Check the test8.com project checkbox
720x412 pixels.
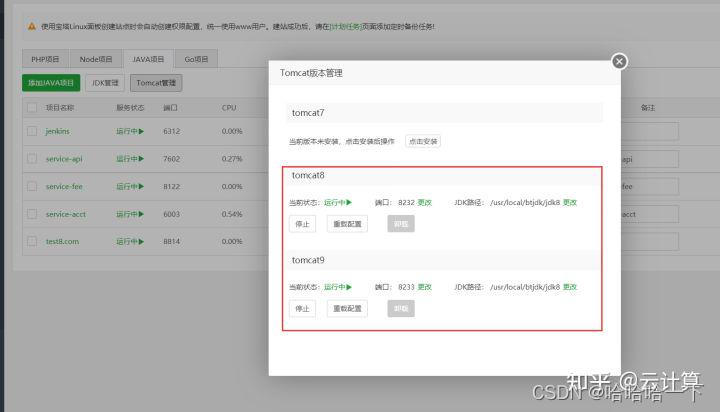[32, 241]
